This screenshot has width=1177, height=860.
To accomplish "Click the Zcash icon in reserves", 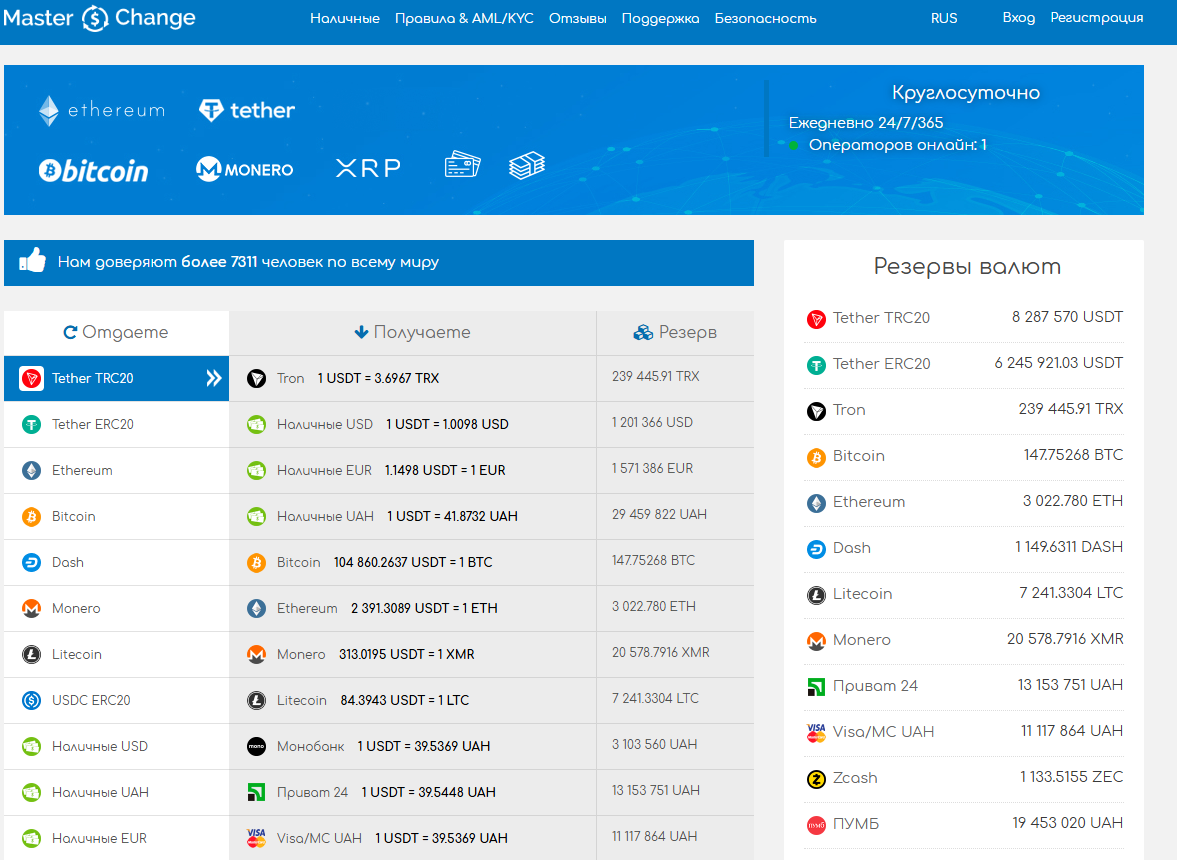I will (x=816, y=779).
